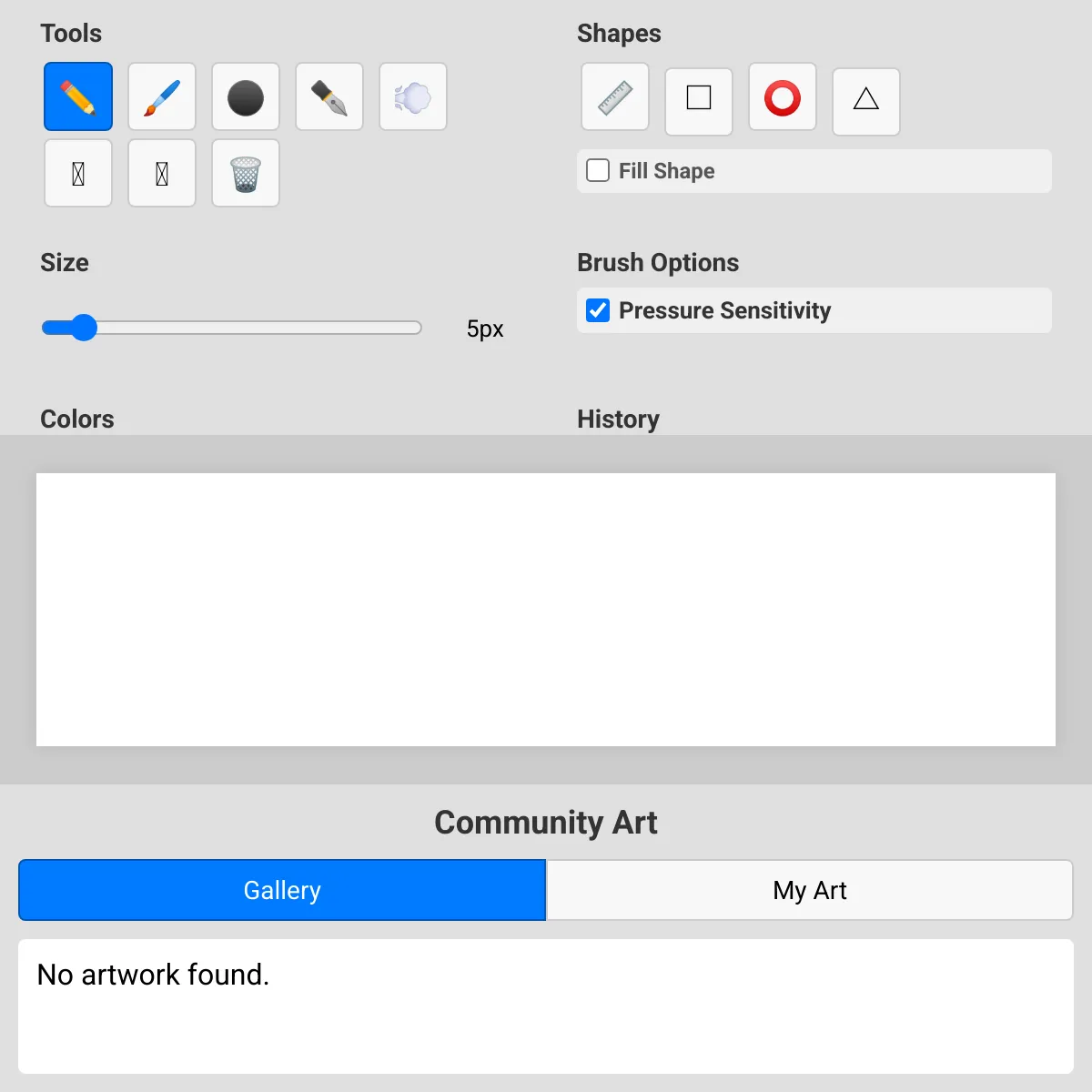Switch to the My Art tab

tap(809, 890)
